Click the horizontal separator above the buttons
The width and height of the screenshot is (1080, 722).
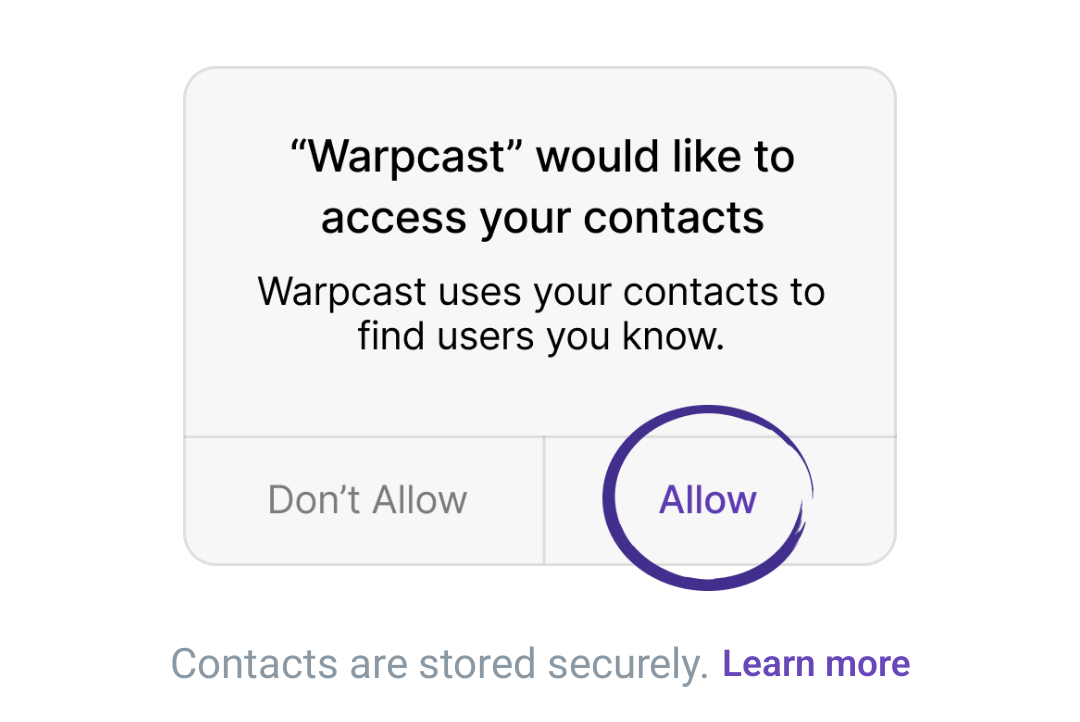541,436
